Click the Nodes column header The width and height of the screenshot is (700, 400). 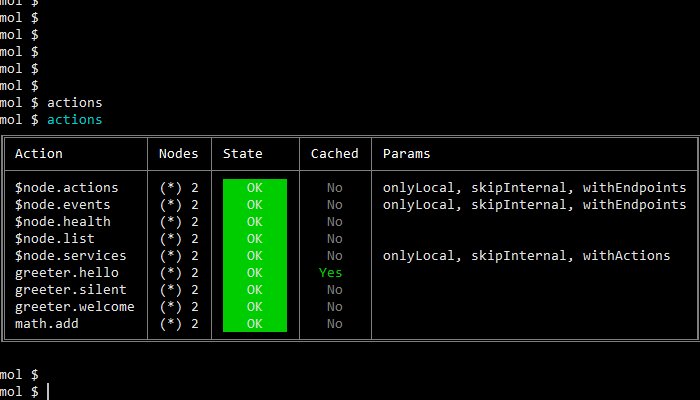(179, 153)
